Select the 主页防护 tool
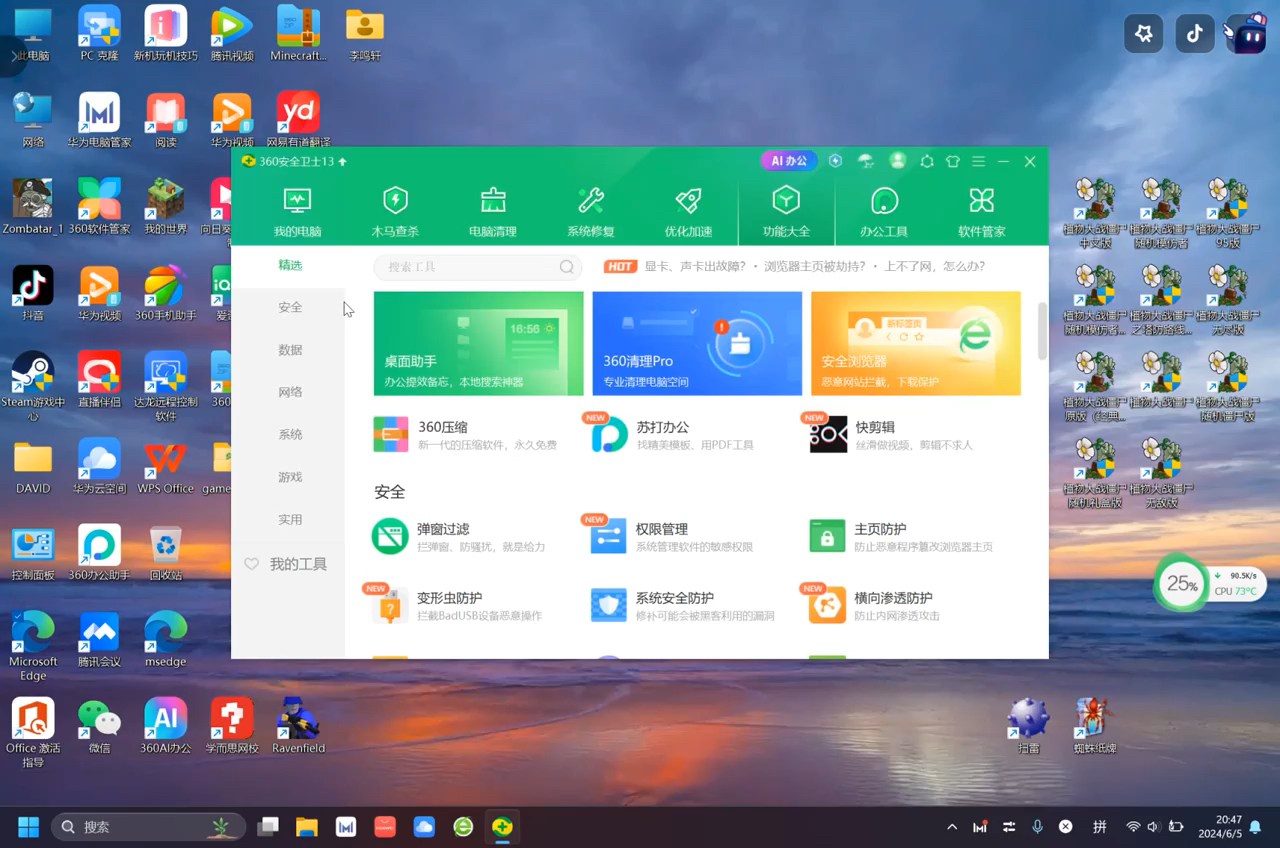 [901, 537]
